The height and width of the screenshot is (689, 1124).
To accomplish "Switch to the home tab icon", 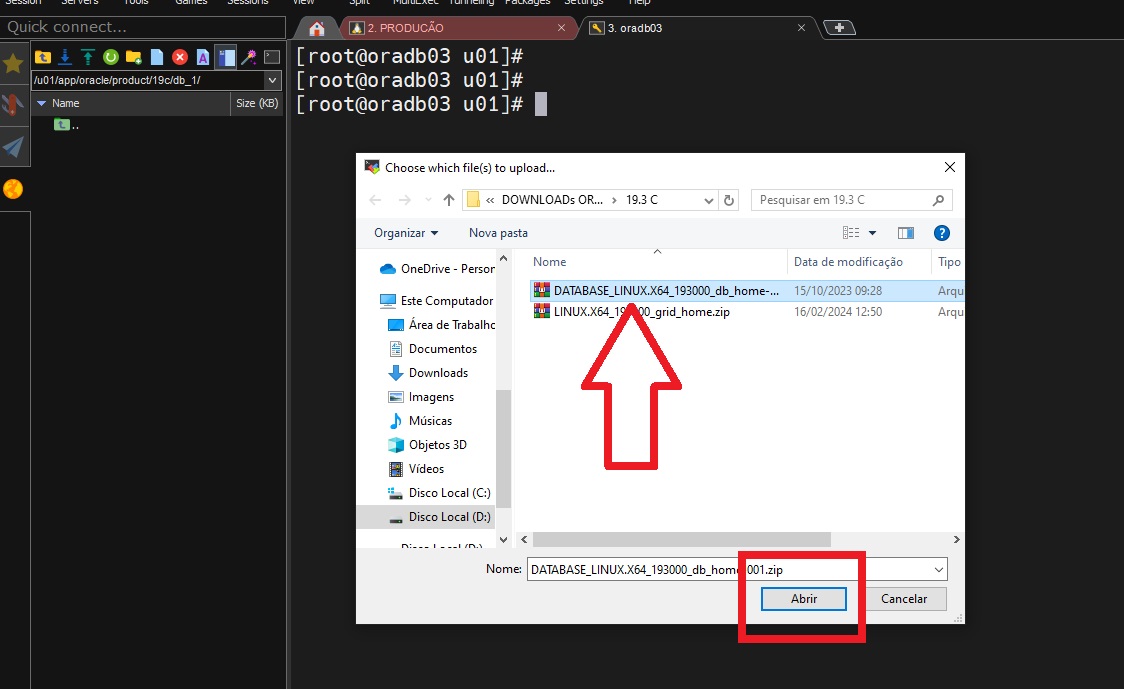I will coord(317,28).
